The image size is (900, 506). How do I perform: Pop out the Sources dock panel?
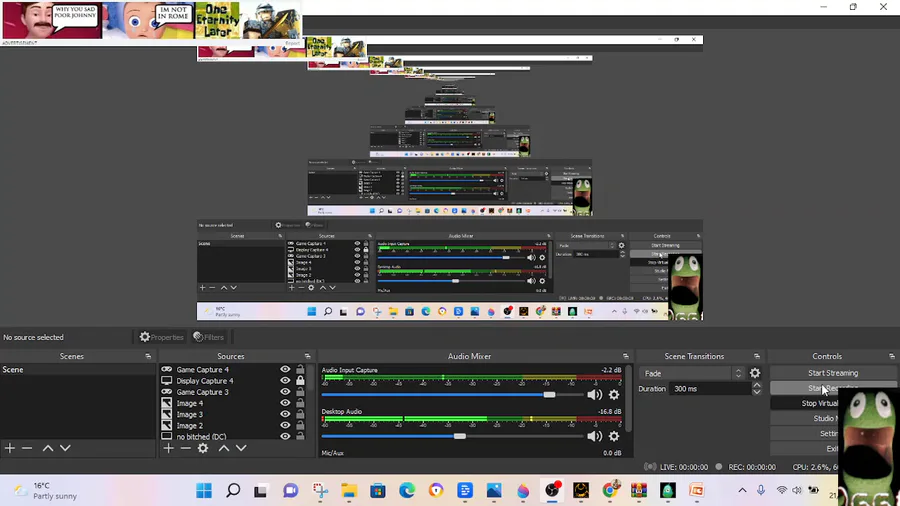[x=308, y=356]
